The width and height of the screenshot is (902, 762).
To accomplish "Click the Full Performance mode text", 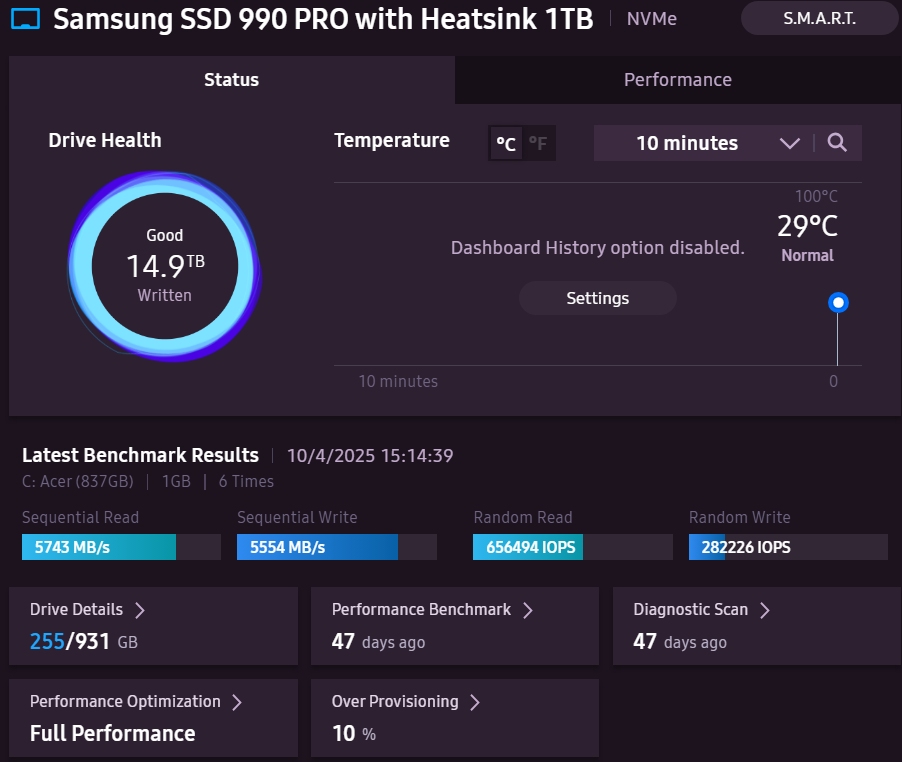I will (113, 733).
